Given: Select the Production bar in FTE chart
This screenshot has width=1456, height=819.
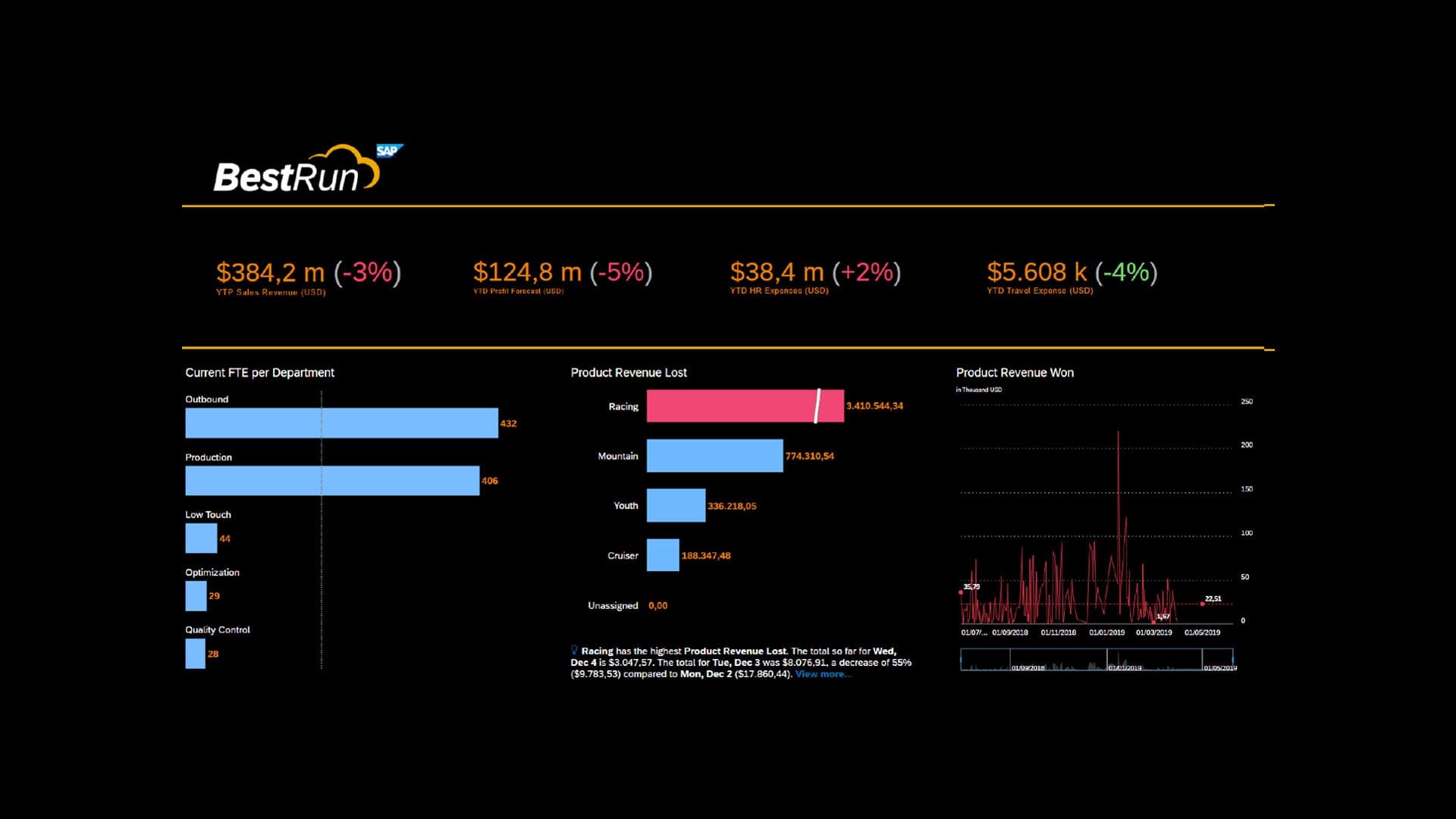Looking at the screenshot, I should (332, 481).
